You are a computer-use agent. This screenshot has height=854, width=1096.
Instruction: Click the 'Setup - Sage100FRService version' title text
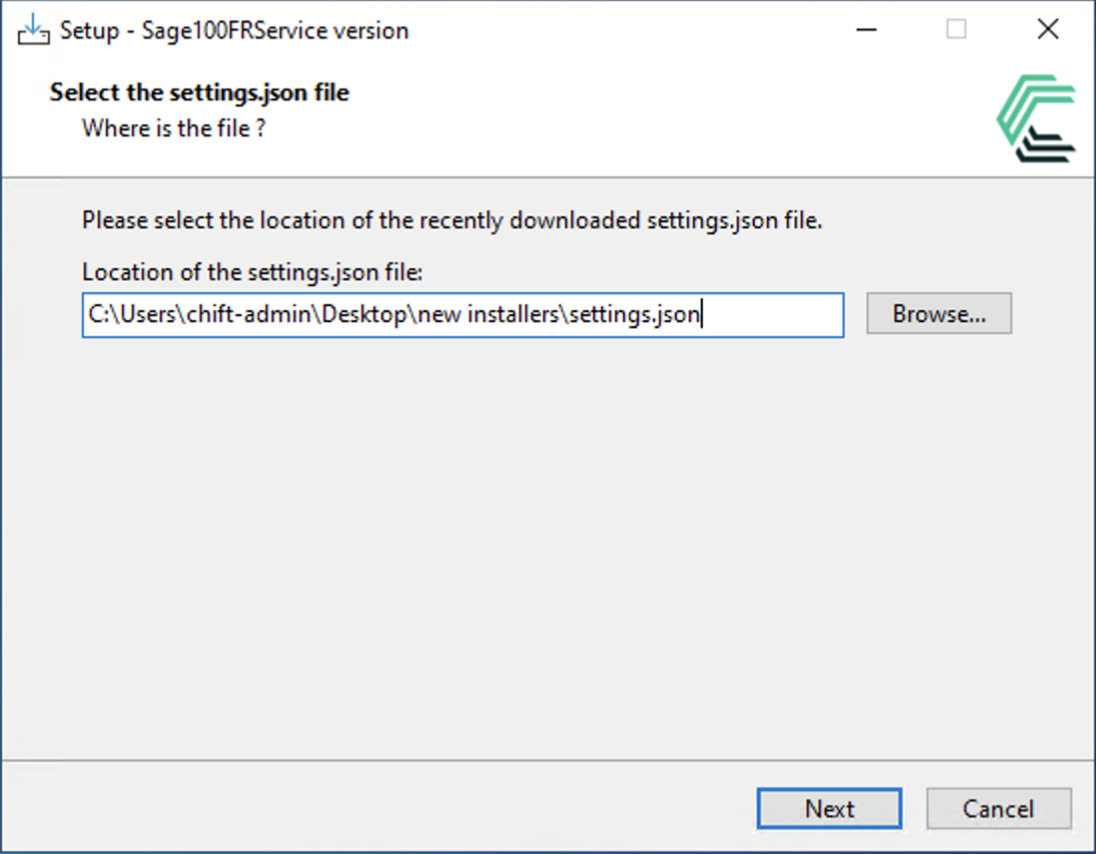(x=234, y=31)
